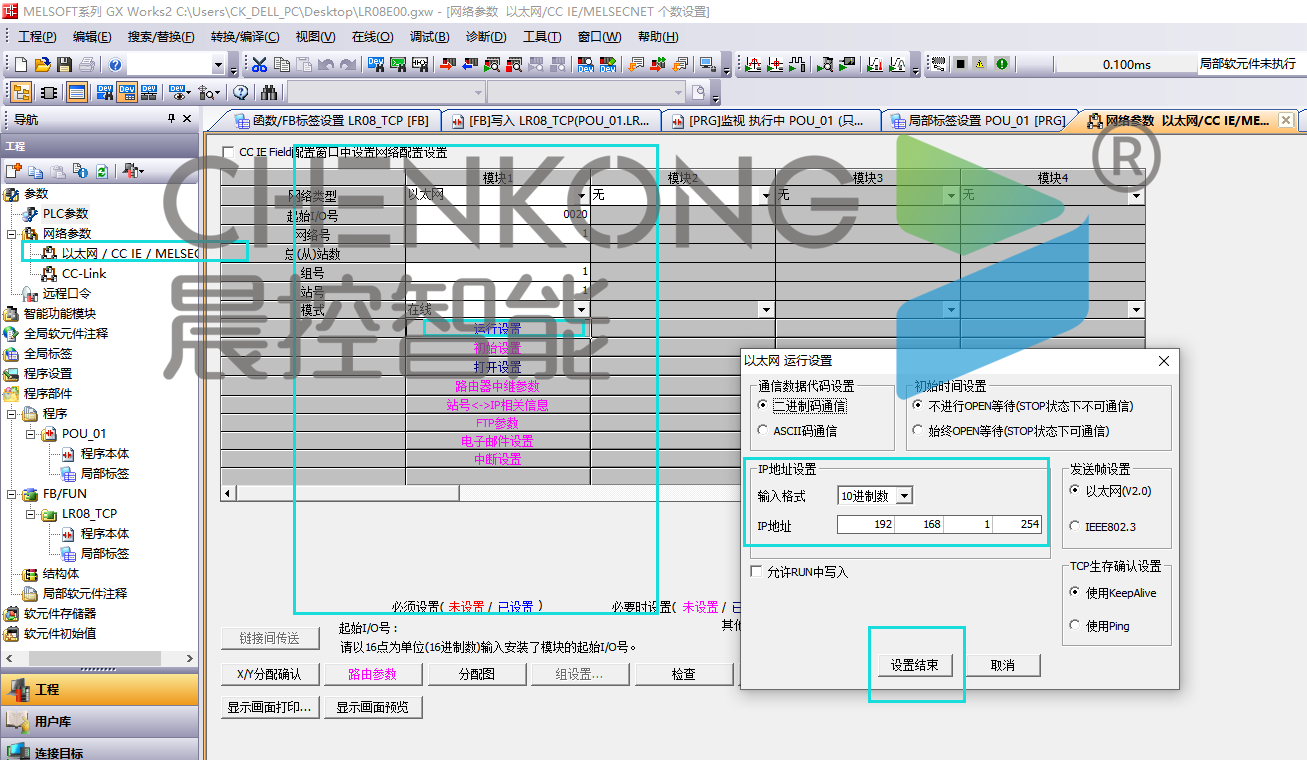Collapse the 网络参数 tree node
Screen dimensions: 1307x760
point(12,234)
